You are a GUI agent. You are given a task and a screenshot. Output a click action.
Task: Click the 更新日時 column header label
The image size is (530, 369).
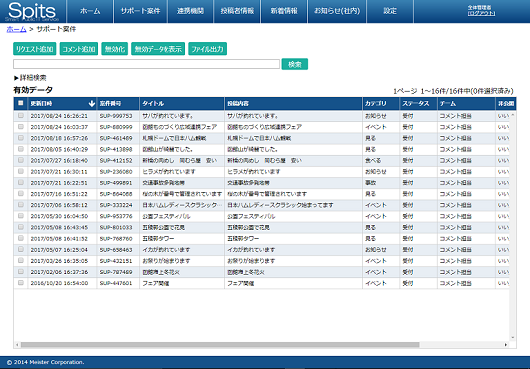point(41,104)
